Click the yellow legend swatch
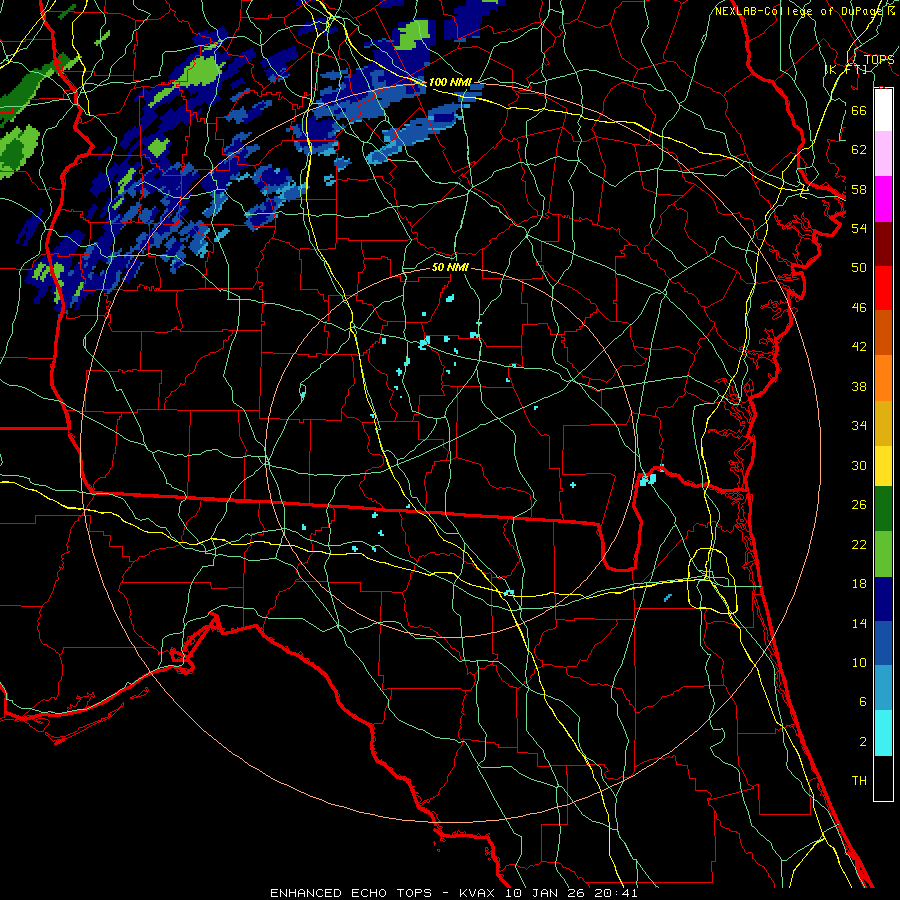 tap(883, 466)
